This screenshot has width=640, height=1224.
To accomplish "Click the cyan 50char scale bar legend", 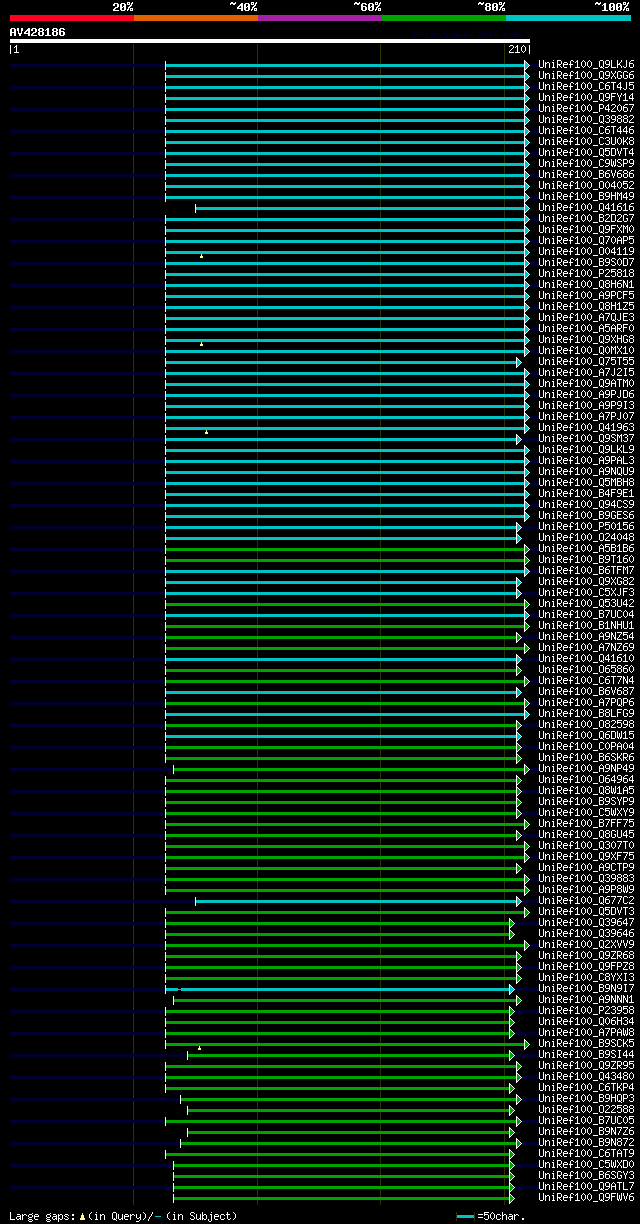I will click(465, 1216).
